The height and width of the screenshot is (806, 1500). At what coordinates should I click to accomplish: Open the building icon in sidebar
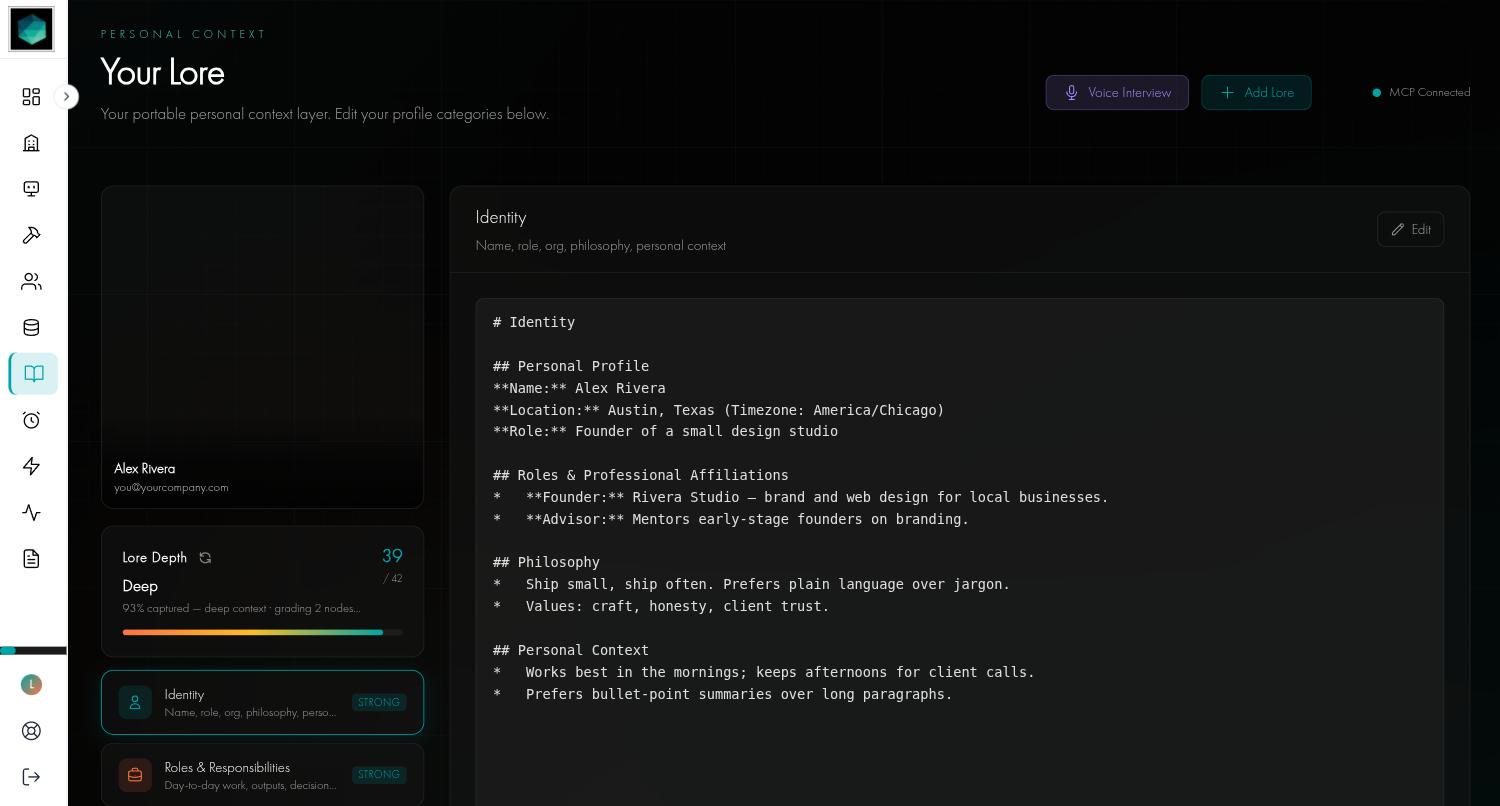31,143
